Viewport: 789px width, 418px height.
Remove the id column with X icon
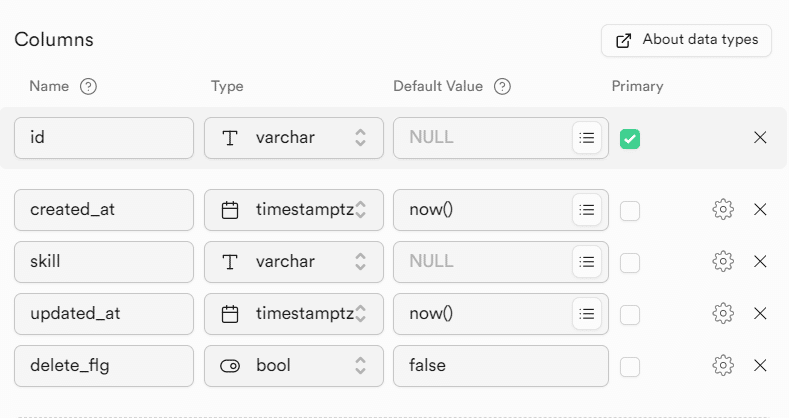coord(760,137)
